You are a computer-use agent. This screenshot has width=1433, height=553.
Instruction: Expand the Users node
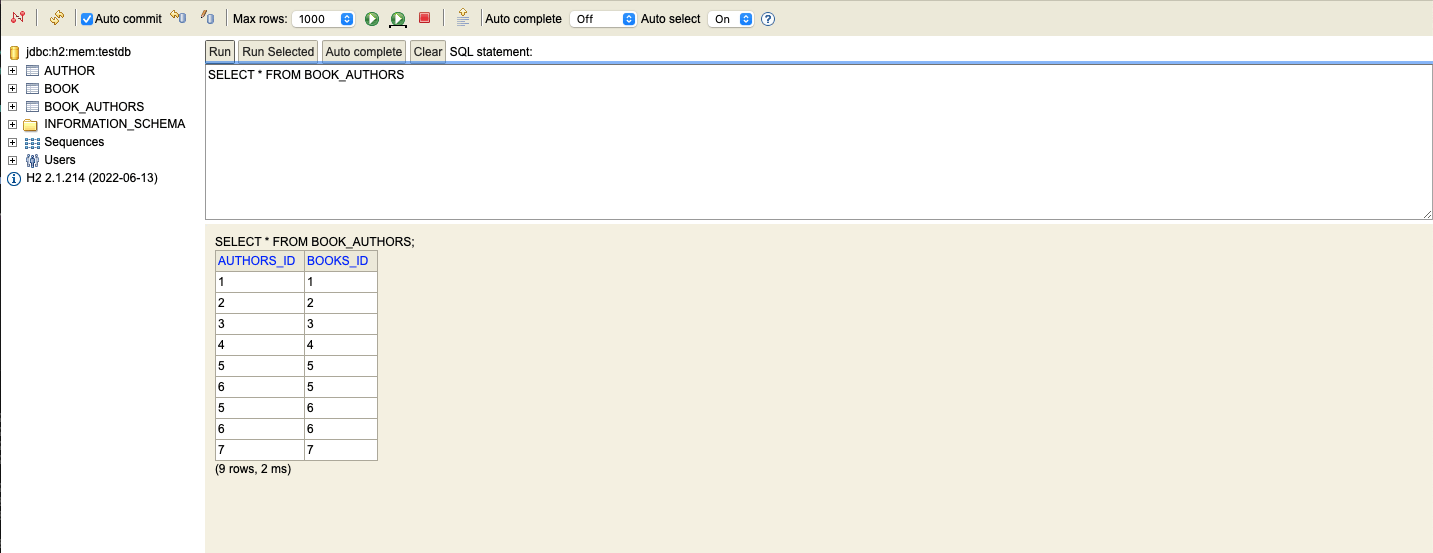13,160
